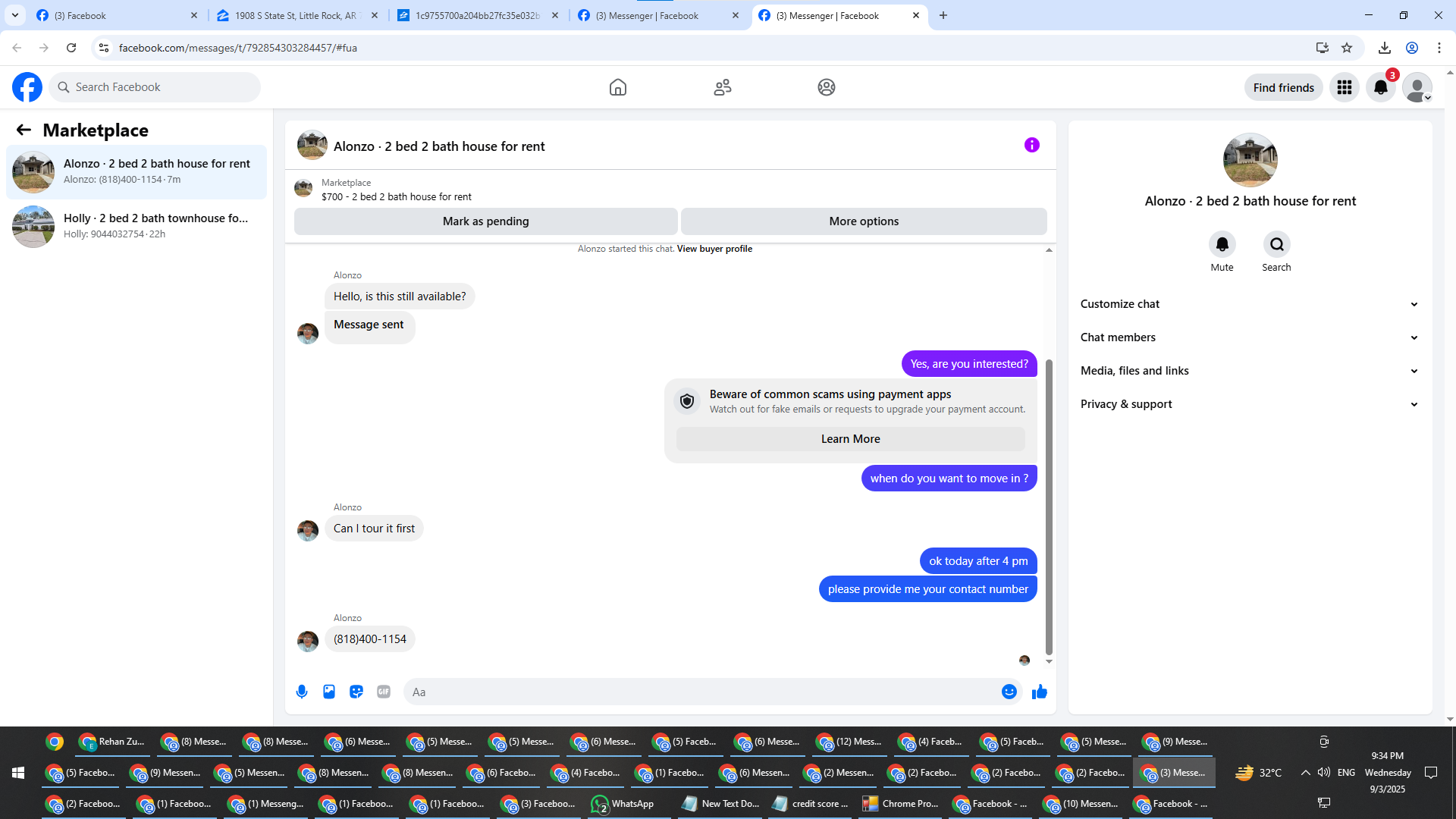
Task: Open the account profile avatar menu
Action: click(x=1417, y=87)
